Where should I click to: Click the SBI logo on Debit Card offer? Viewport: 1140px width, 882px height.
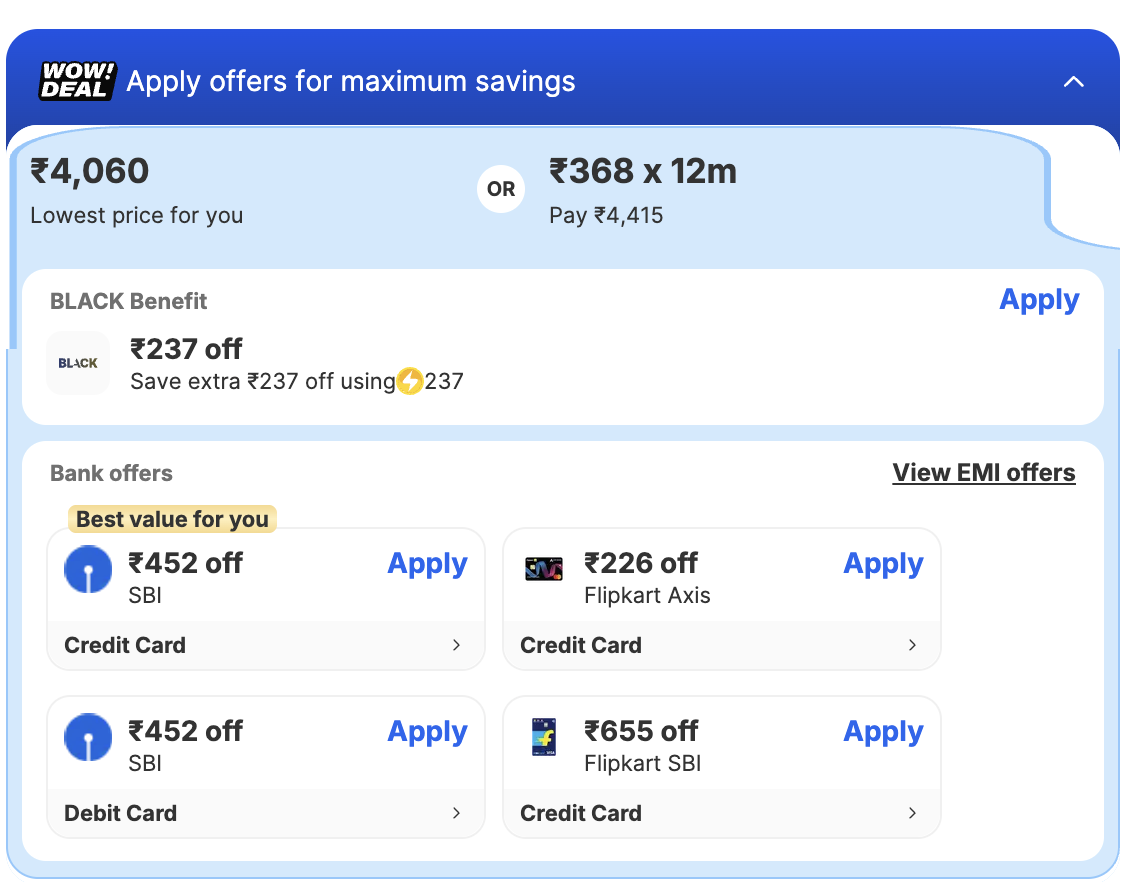click(88, 739)
